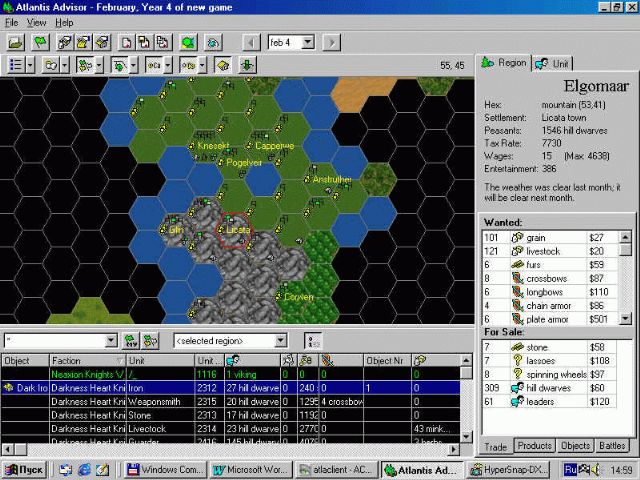Image resolution: width=640 pixels, height=480 pixels.
Task: Click the previous turn arrow button
Action: (x=251, y=42)
